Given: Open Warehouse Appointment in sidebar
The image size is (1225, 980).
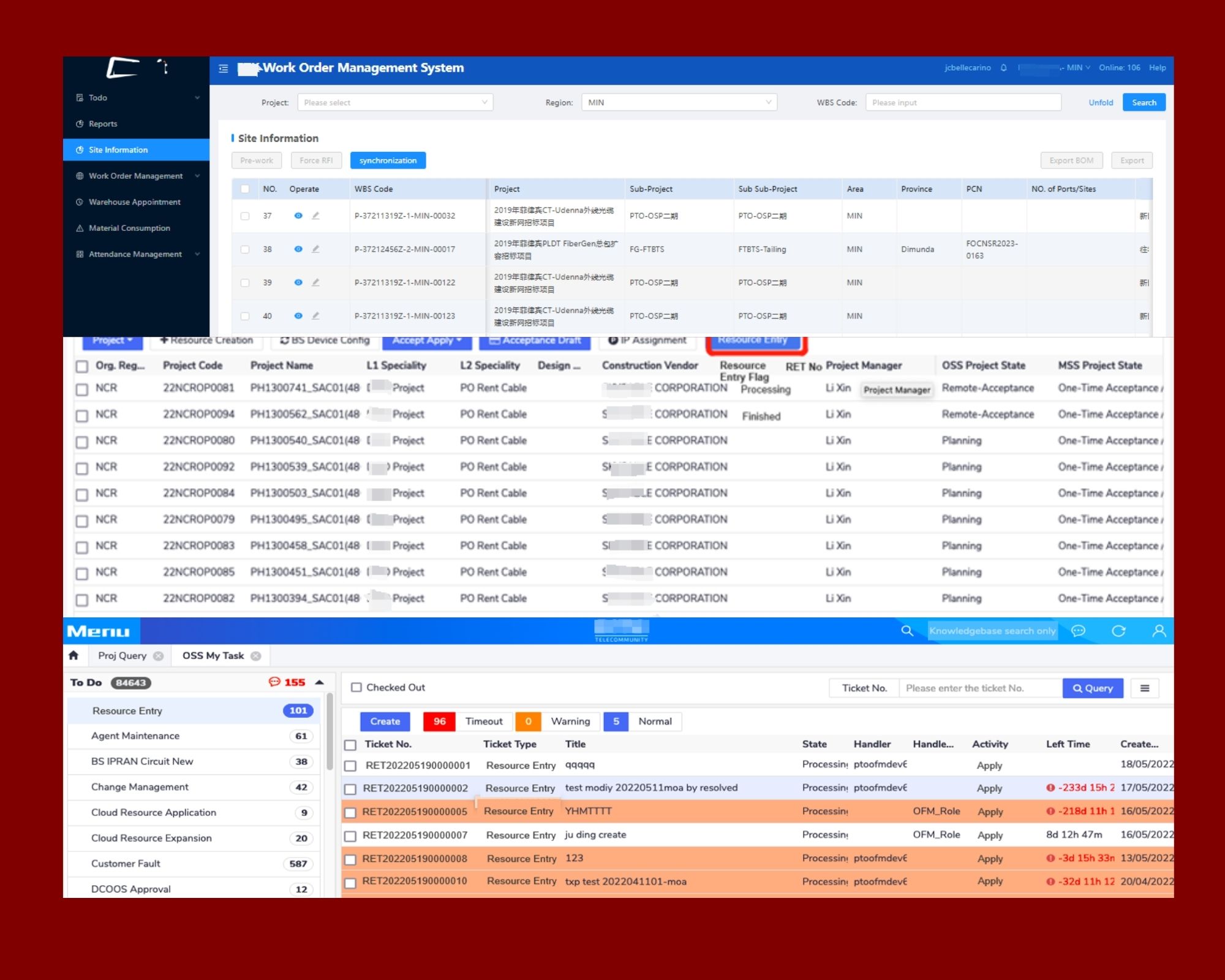Looking at the screenshot, I should pyautogui.click(x=134, y=202).
